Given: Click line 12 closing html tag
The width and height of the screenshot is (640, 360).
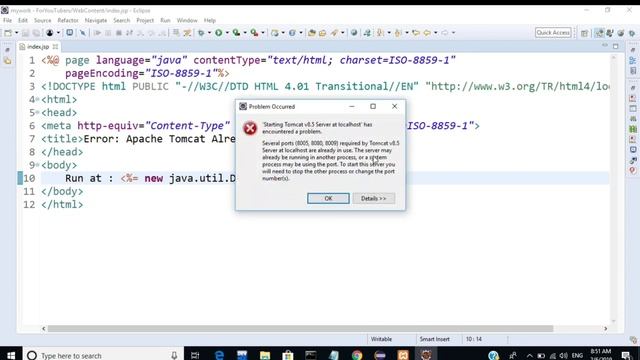Looking at the screenshot, I should tap(62, 204).
